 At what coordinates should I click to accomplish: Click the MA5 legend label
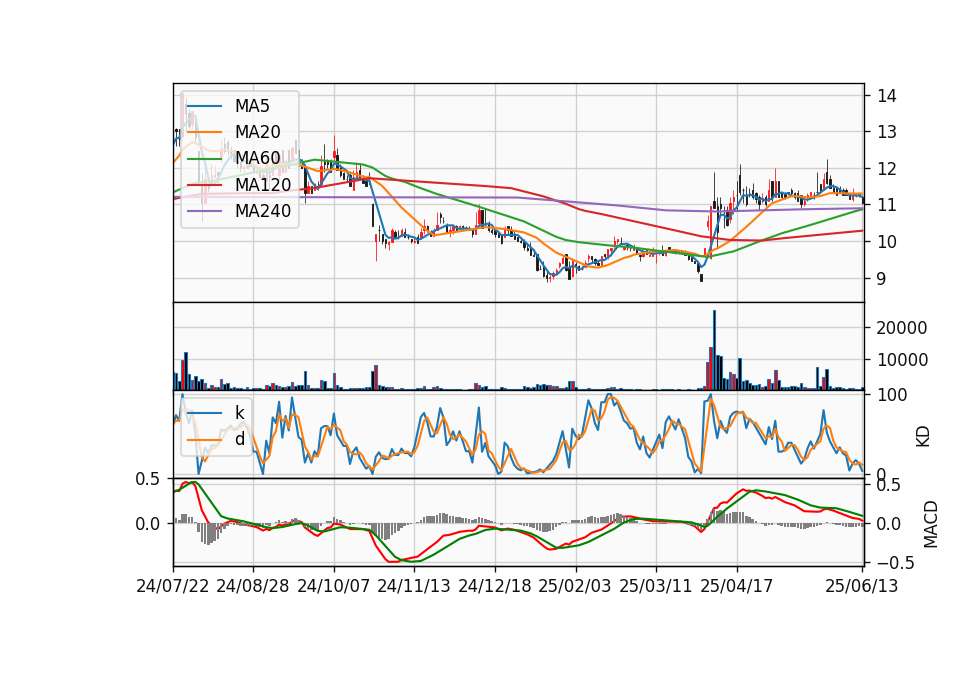tap(252, 106)
